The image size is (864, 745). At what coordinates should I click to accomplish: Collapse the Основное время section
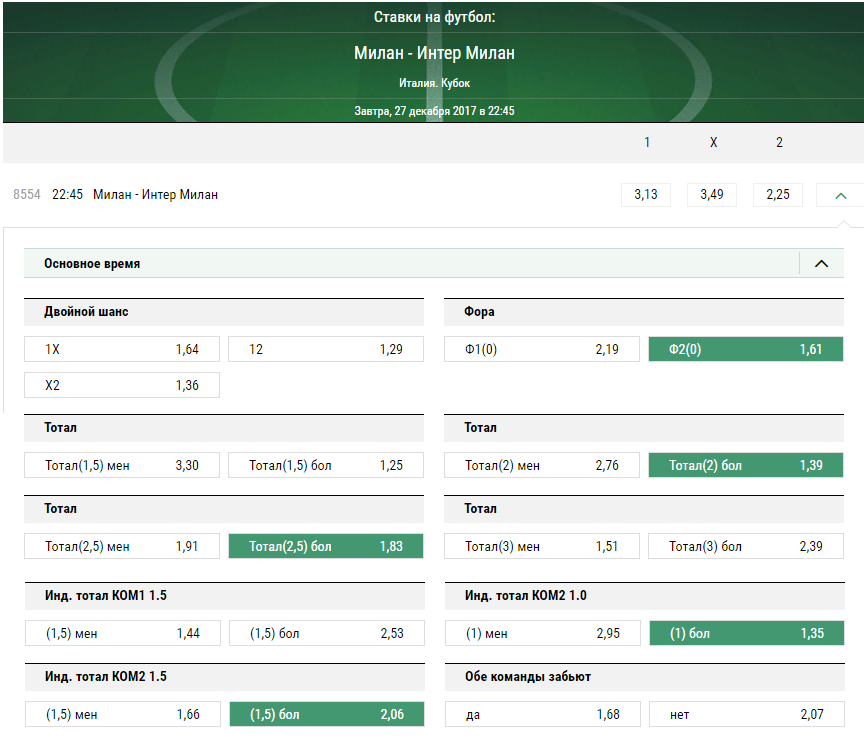pyautogui.click(x=821, y=263)
